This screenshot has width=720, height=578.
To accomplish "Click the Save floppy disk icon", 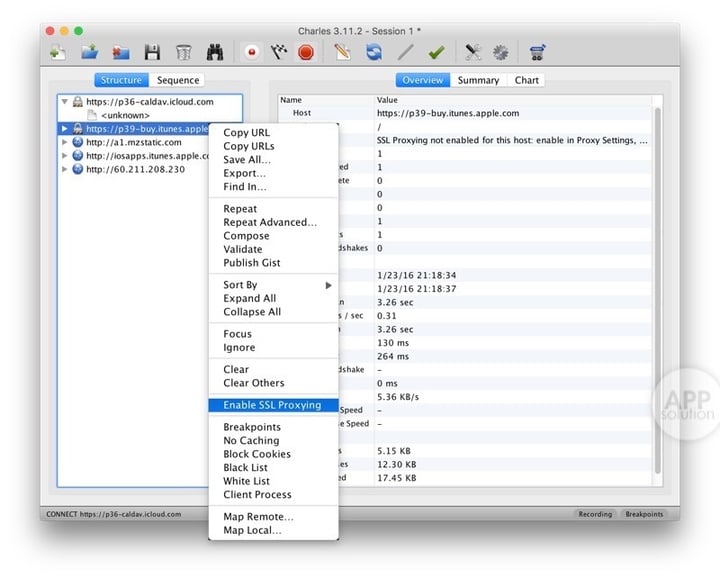I will (152, 52).
